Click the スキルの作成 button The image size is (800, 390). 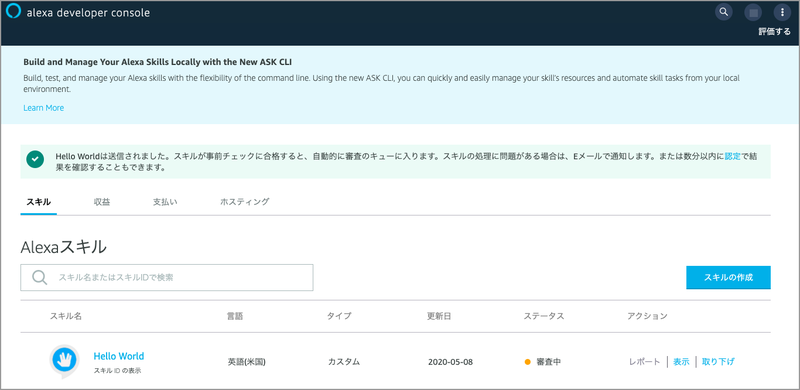[728, 277]
